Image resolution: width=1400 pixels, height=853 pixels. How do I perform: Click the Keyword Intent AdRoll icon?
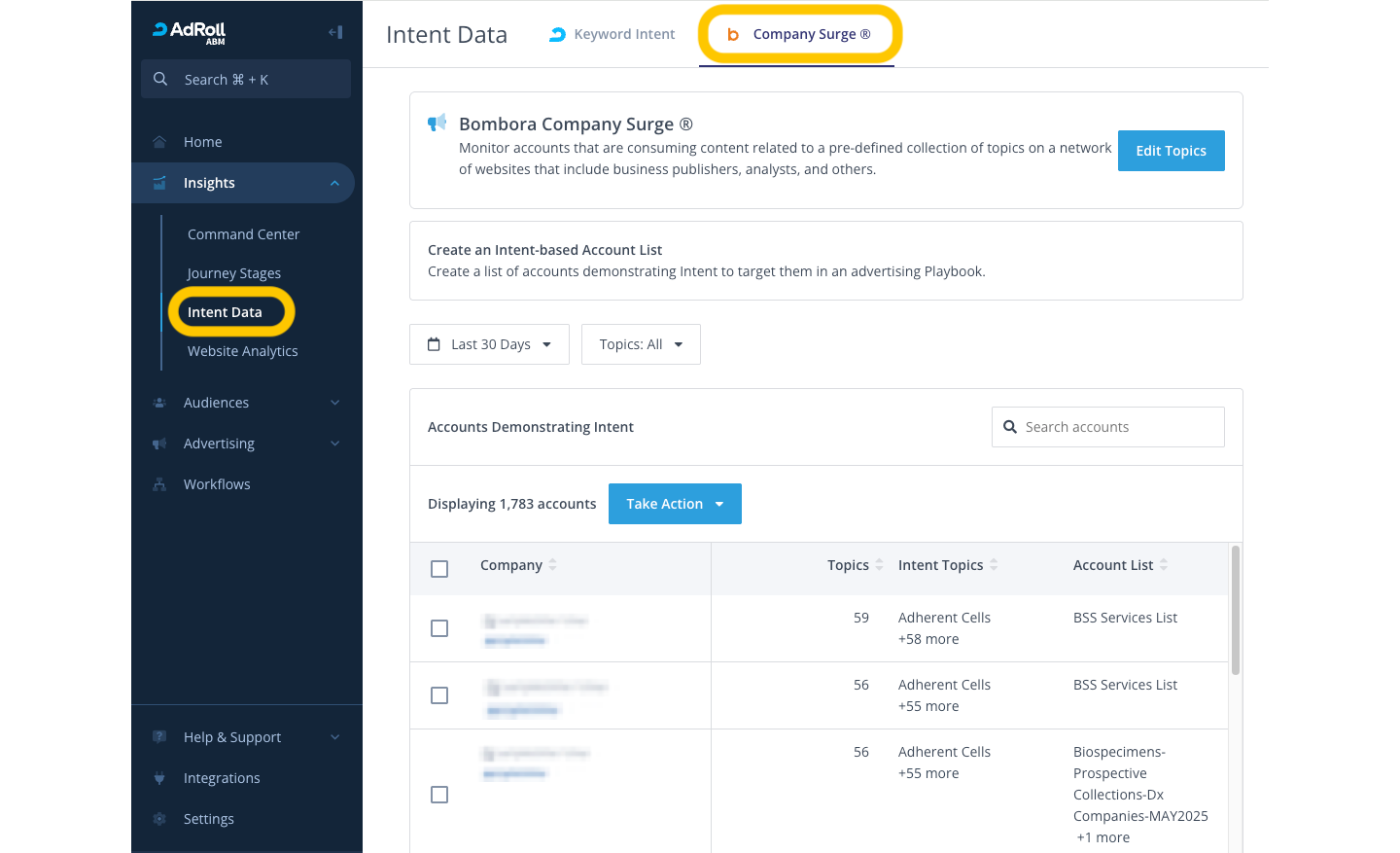pos(557,34)
